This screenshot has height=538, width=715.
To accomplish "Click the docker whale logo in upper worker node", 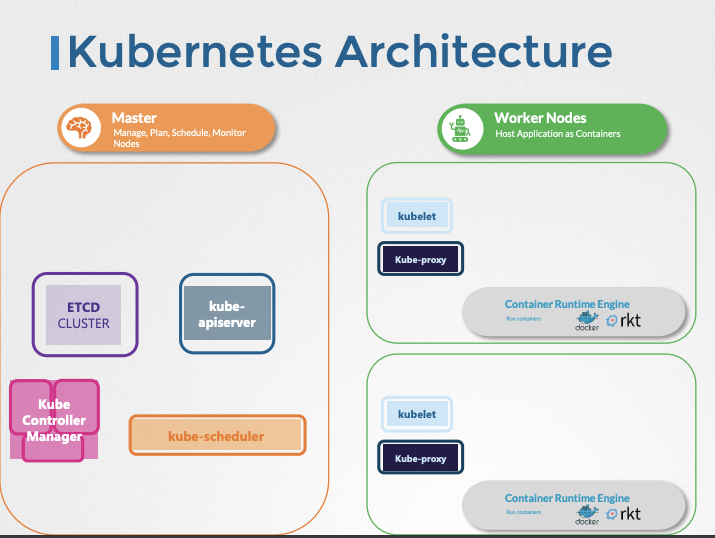I will (x=587, y=321).
